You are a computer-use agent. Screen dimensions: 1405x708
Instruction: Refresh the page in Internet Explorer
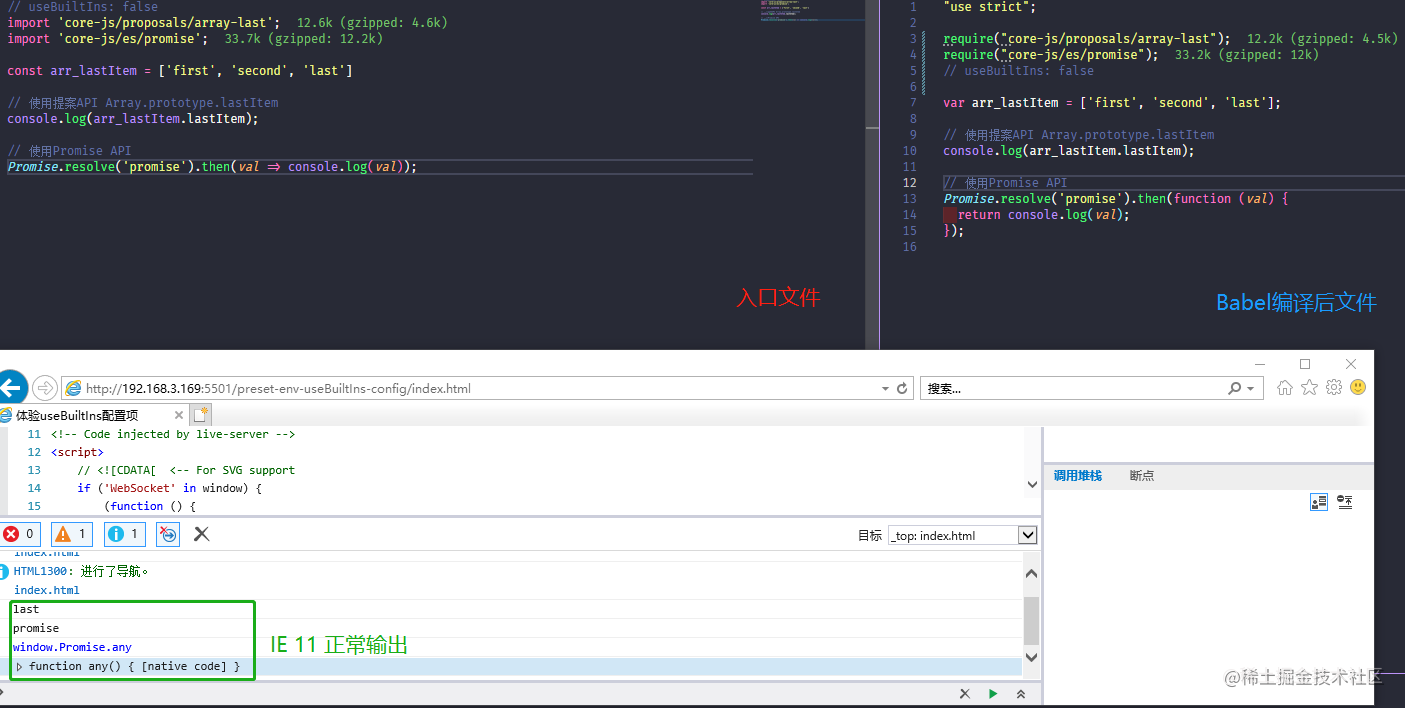[902, 388]
